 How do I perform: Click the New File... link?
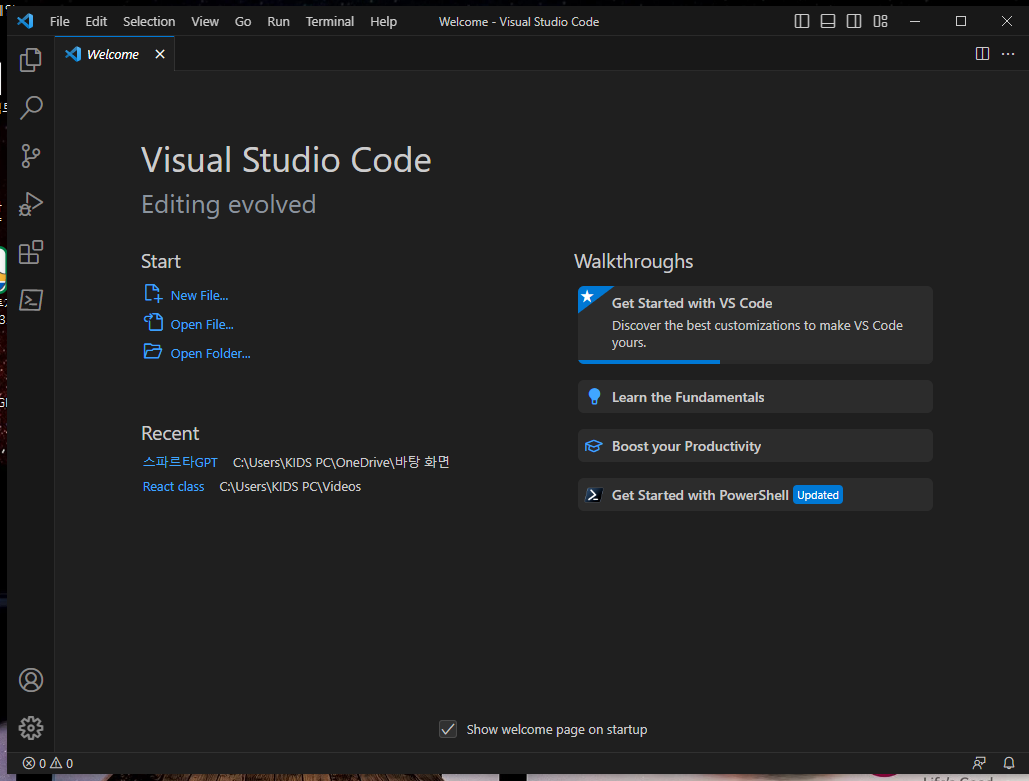200,295
